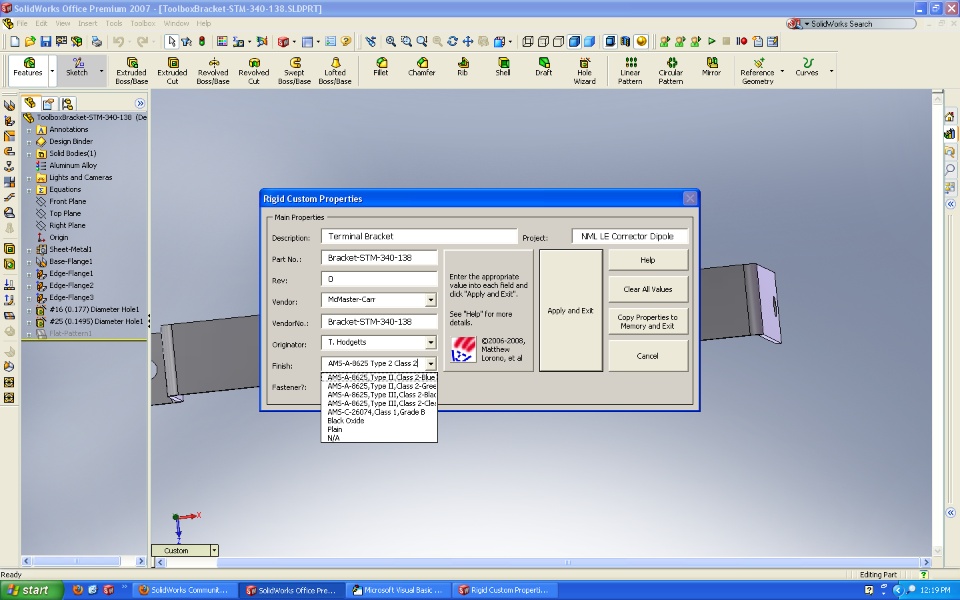Open the Curves tool
This screenshot has width=960, height=600.
807,67
